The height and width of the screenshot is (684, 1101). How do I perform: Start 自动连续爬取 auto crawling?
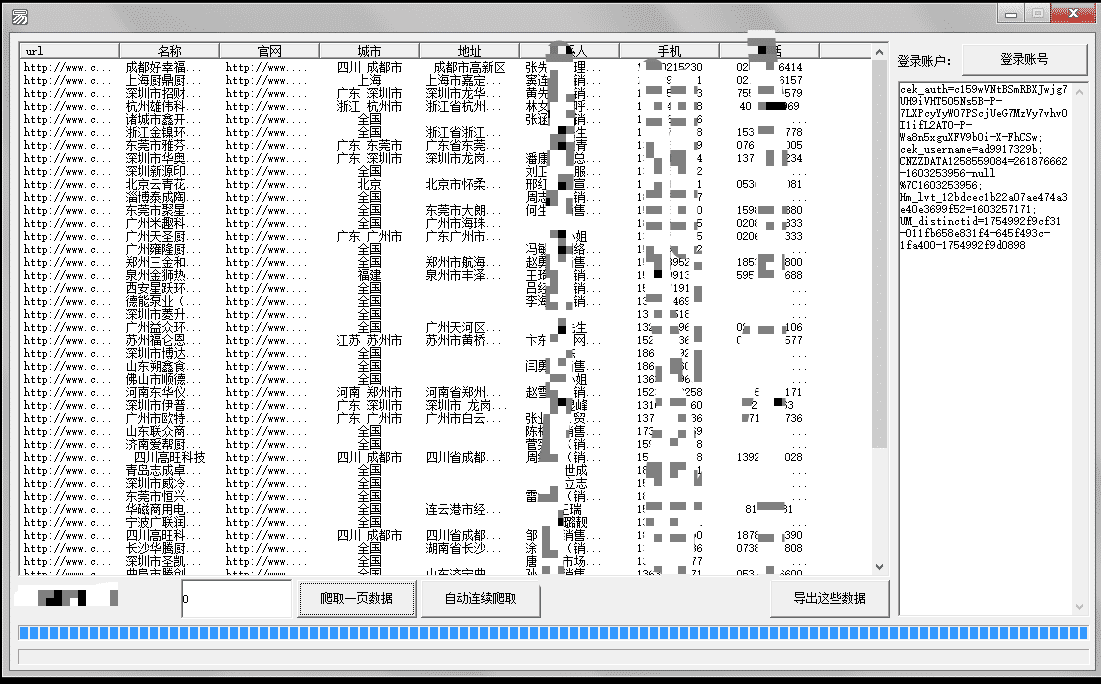[480, 599]
